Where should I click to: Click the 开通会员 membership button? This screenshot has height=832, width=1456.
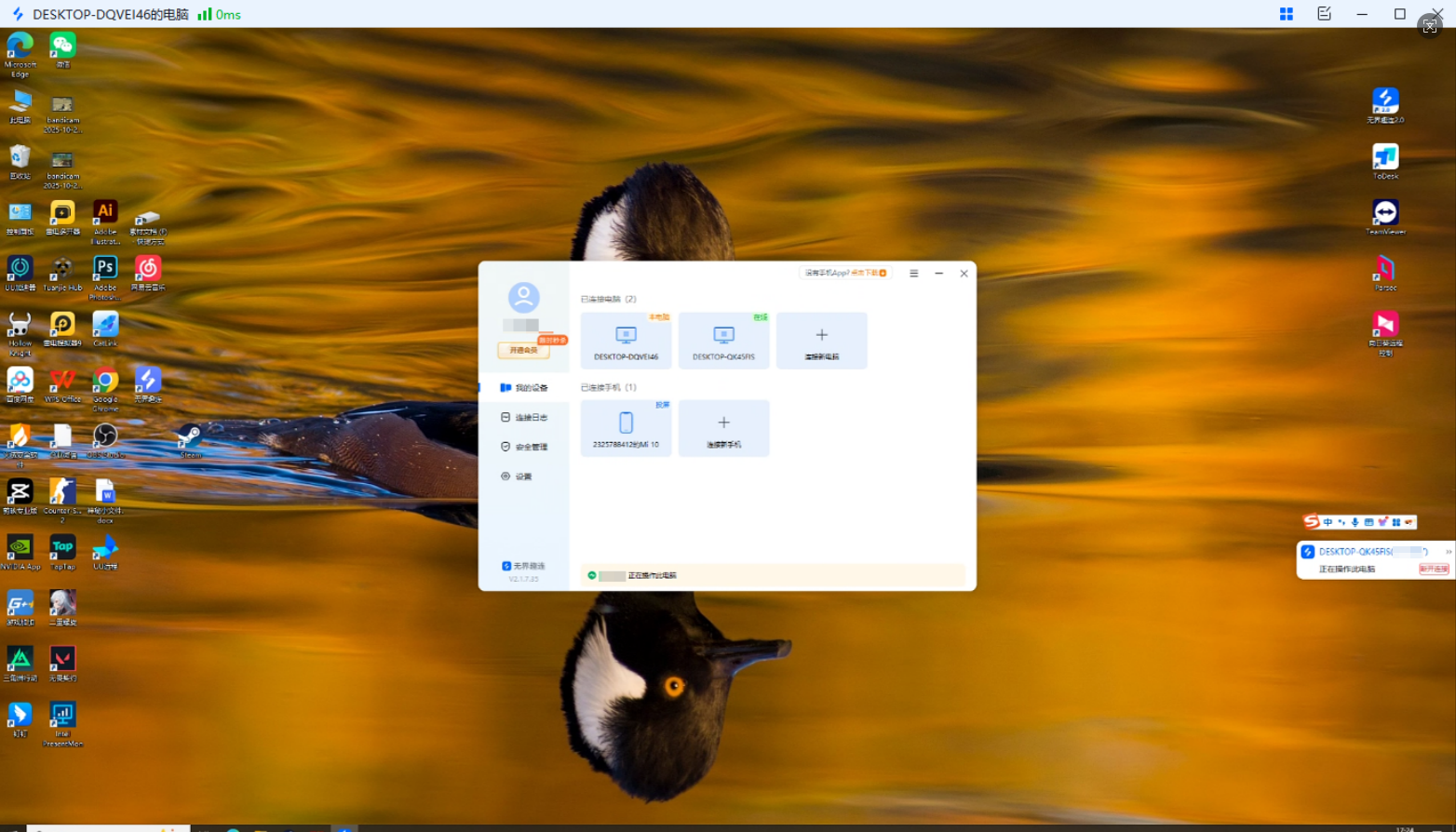pyautogui.click(x=523, y=351)
